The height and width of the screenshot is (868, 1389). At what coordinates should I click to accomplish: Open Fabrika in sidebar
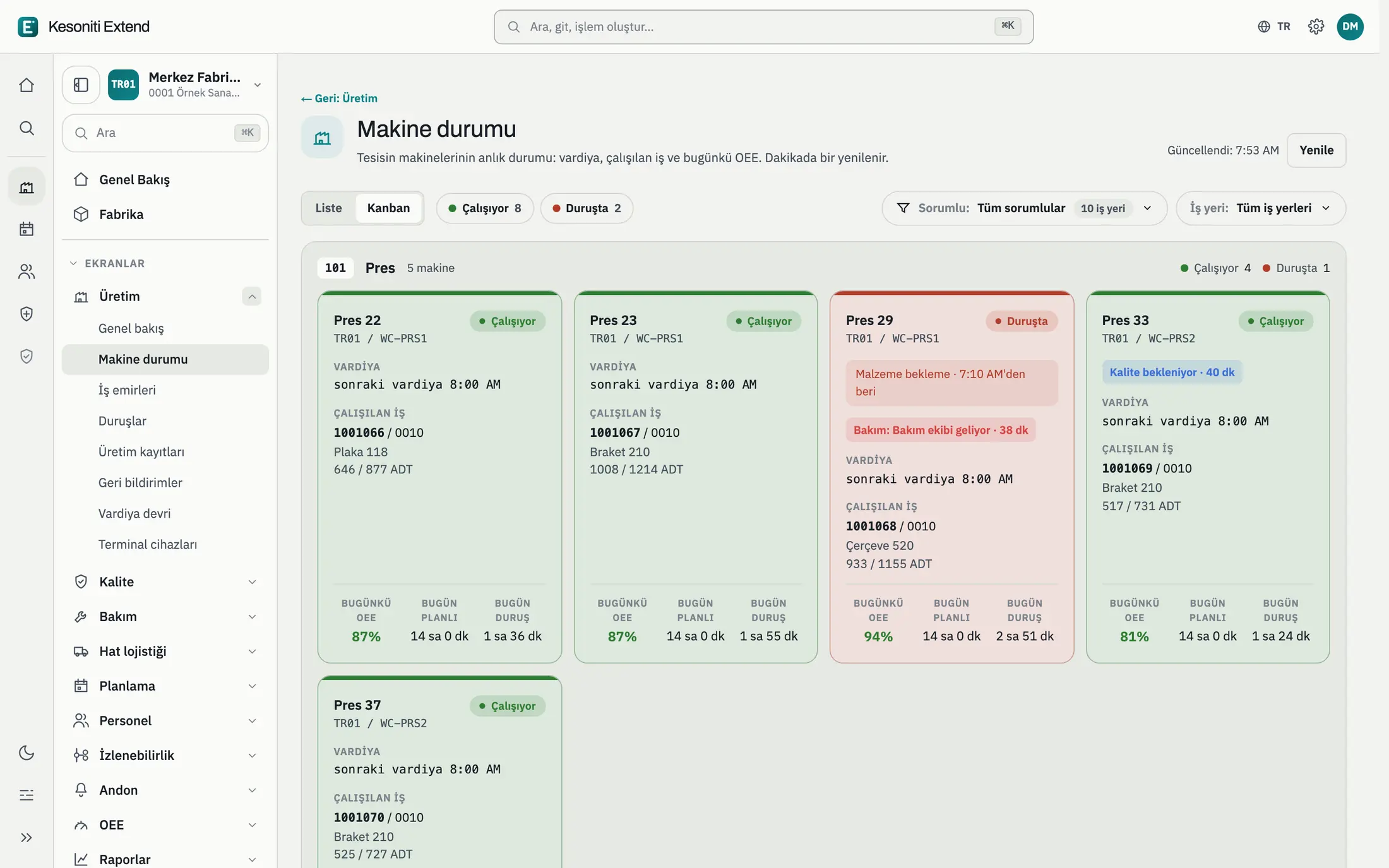[165, 214]
